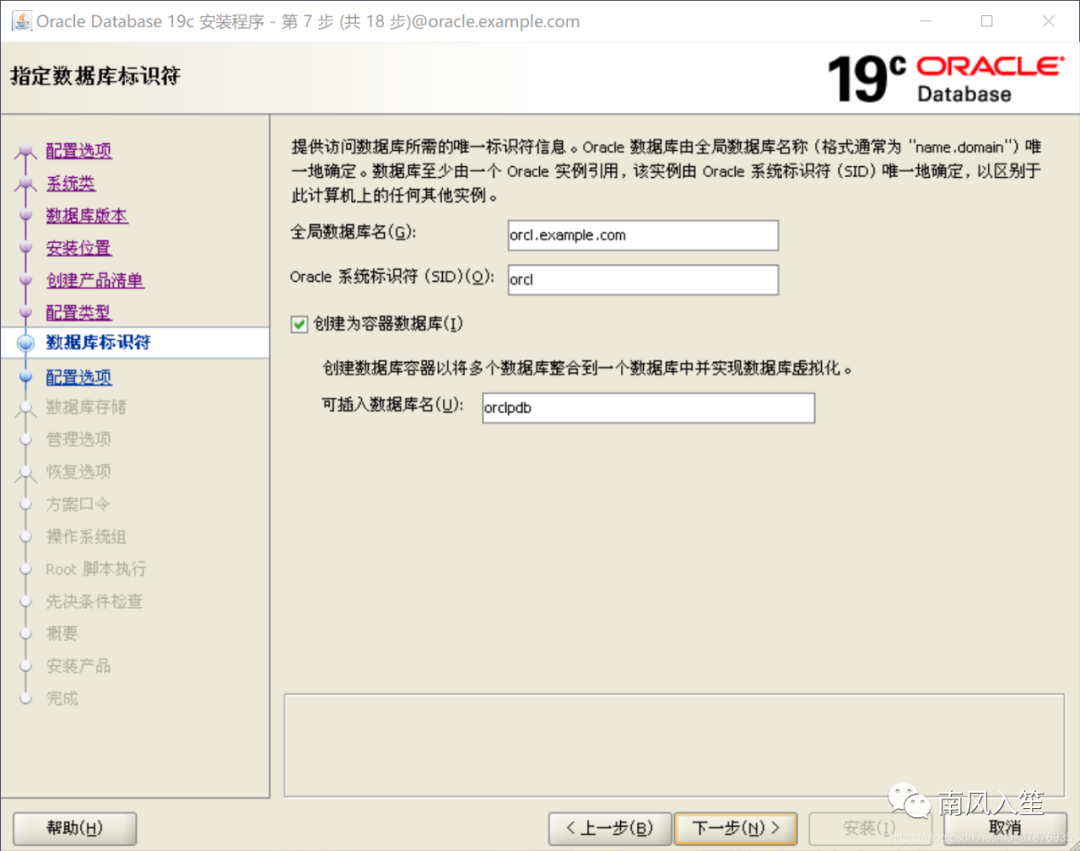Select the current 数据库标识符 step
Viewport: 1080px width, 851px height.
[x=98, y=342]
